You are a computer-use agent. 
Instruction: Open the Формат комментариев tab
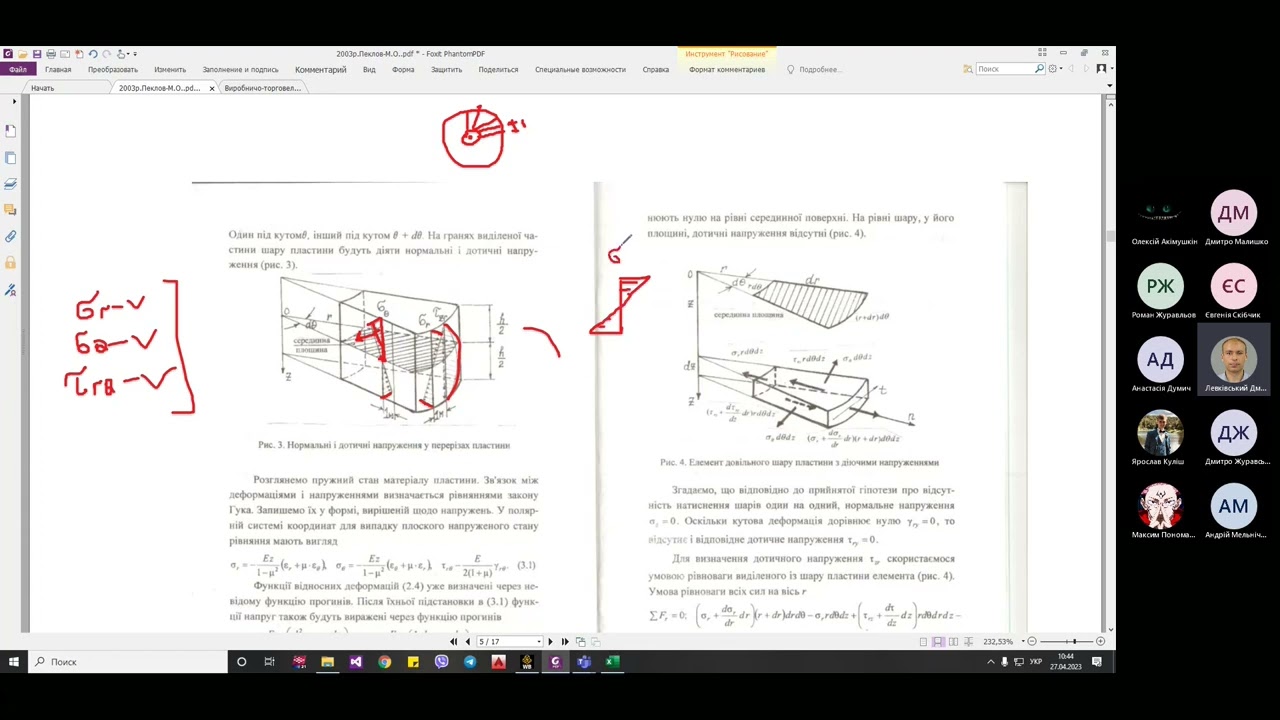727,70
